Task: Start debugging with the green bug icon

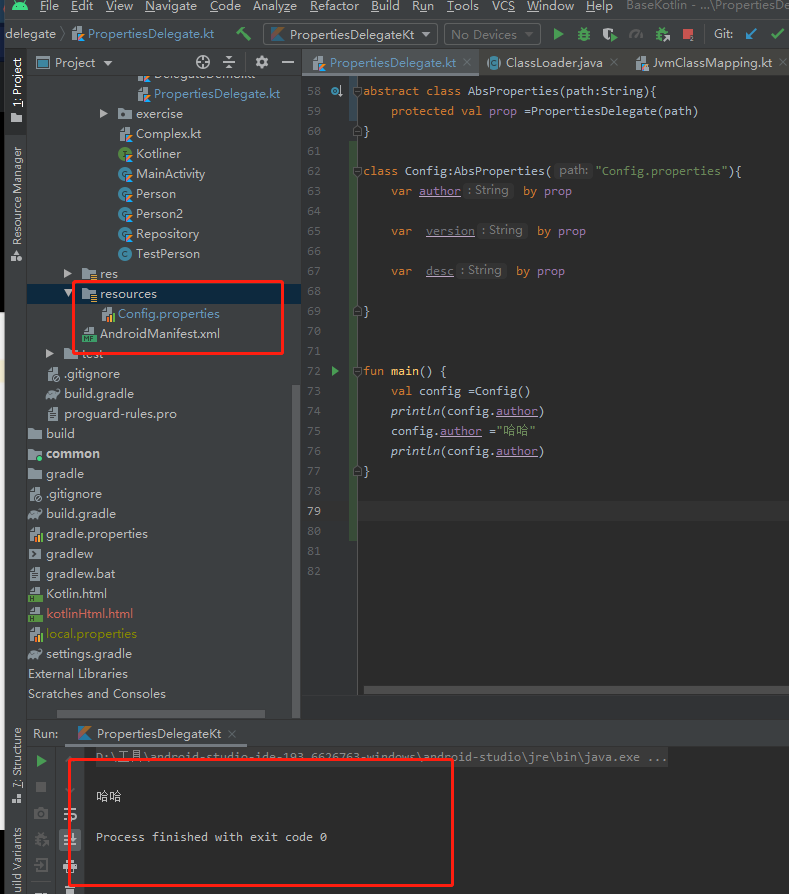Action: coord(584,35)
